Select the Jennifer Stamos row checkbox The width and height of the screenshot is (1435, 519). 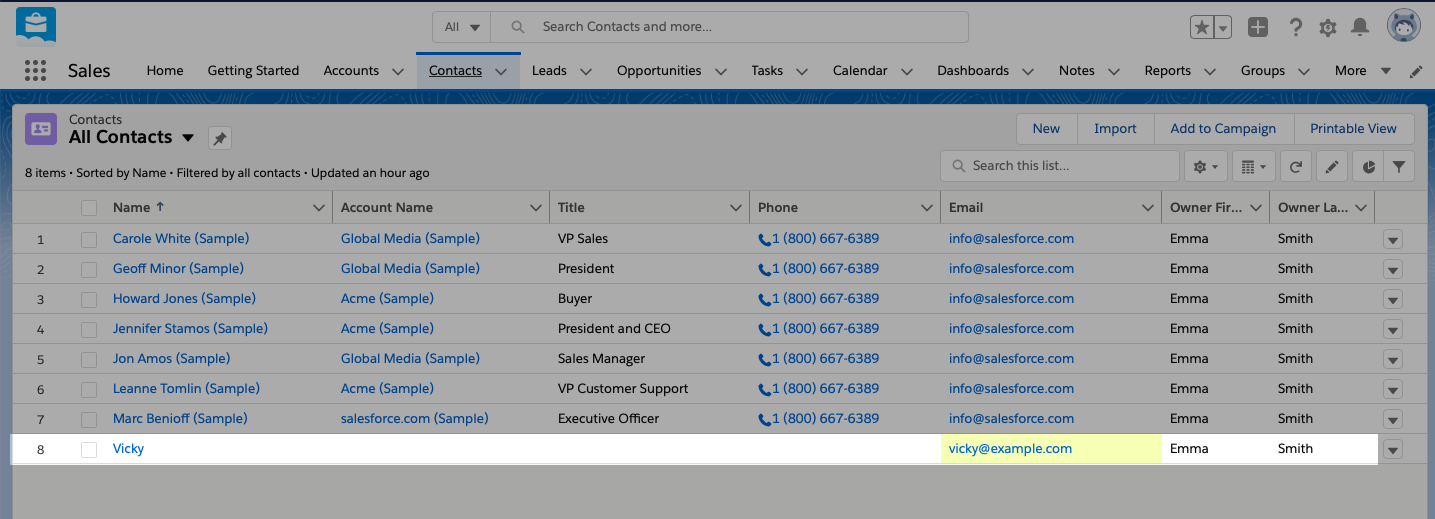89,329
